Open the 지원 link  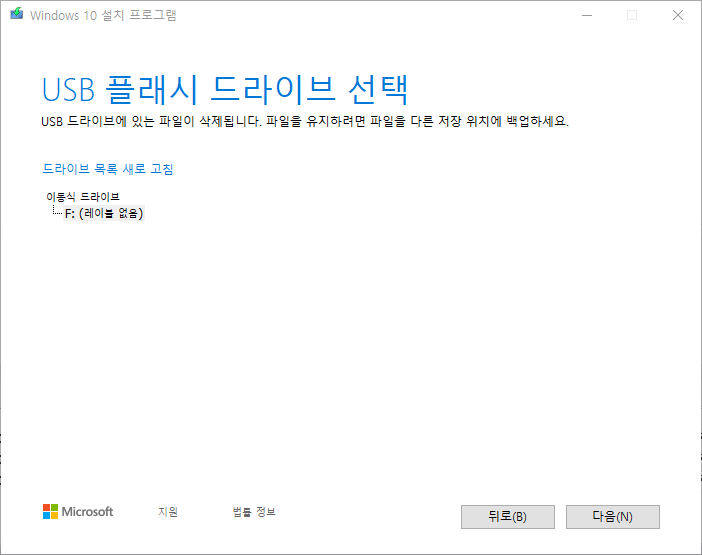[168, 512]
